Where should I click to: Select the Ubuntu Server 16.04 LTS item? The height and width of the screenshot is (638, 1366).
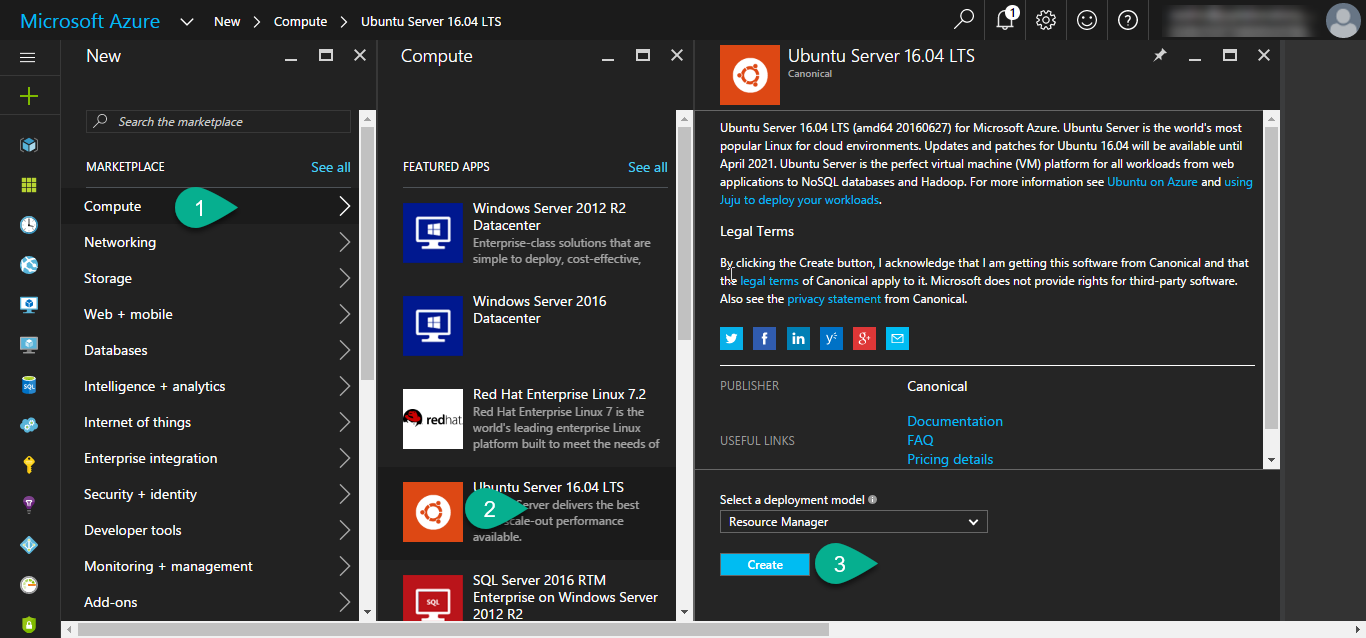click(x=534, y=513)
